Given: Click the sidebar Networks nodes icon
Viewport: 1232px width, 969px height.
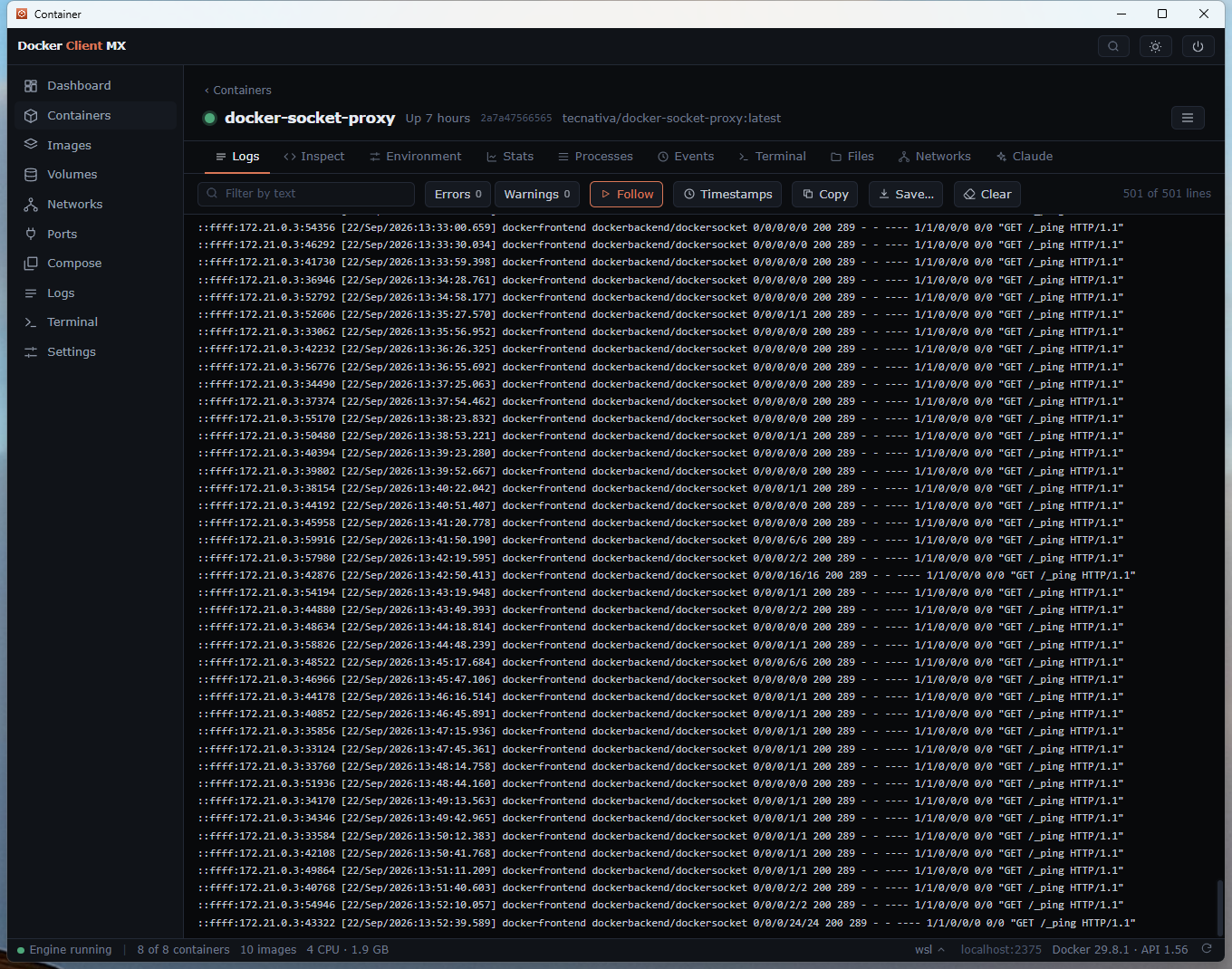Looking at the screenshot, I should [31, 204].
